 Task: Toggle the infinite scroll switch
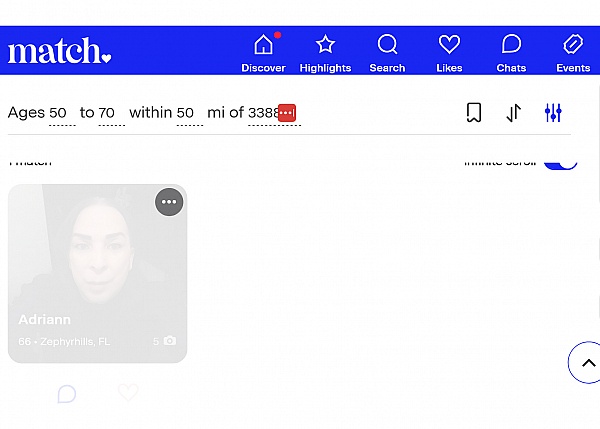click(x=560, y=162)
